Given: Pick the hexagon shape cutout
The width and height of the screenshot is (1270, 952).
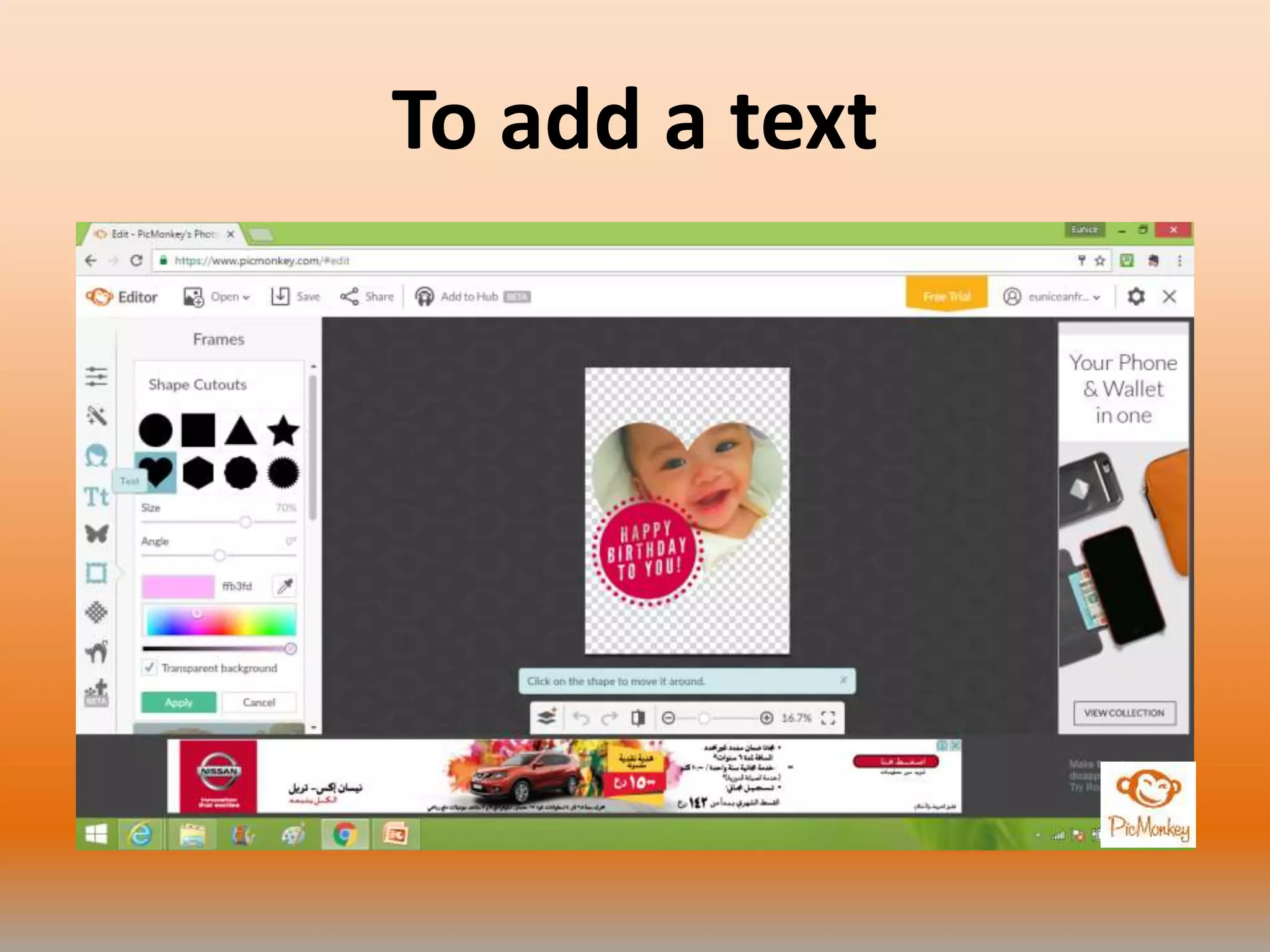Looking at the screenshot, I should click(x=198, y=473).
